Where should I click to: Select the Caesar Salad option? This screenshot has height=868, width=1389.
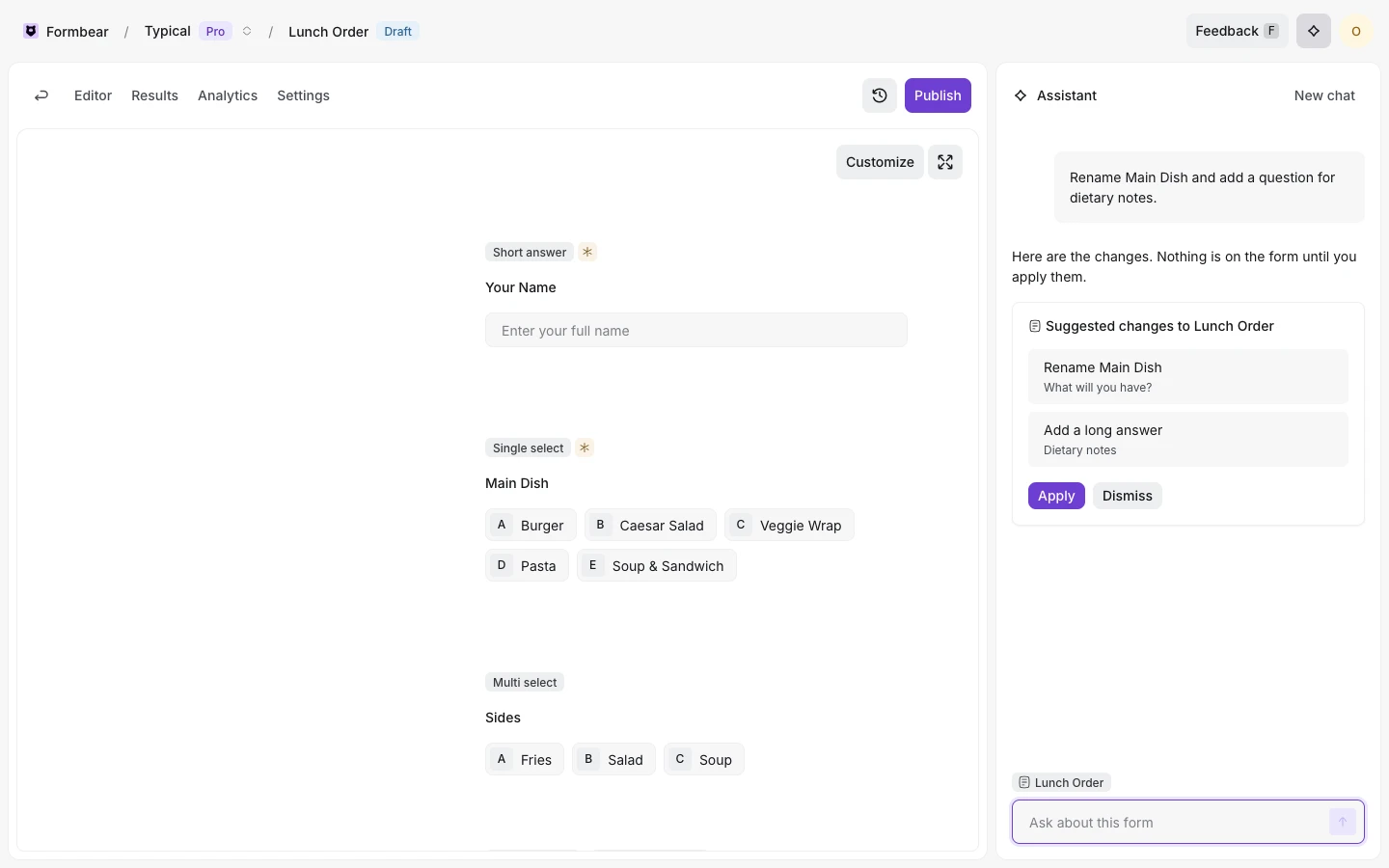650,525
